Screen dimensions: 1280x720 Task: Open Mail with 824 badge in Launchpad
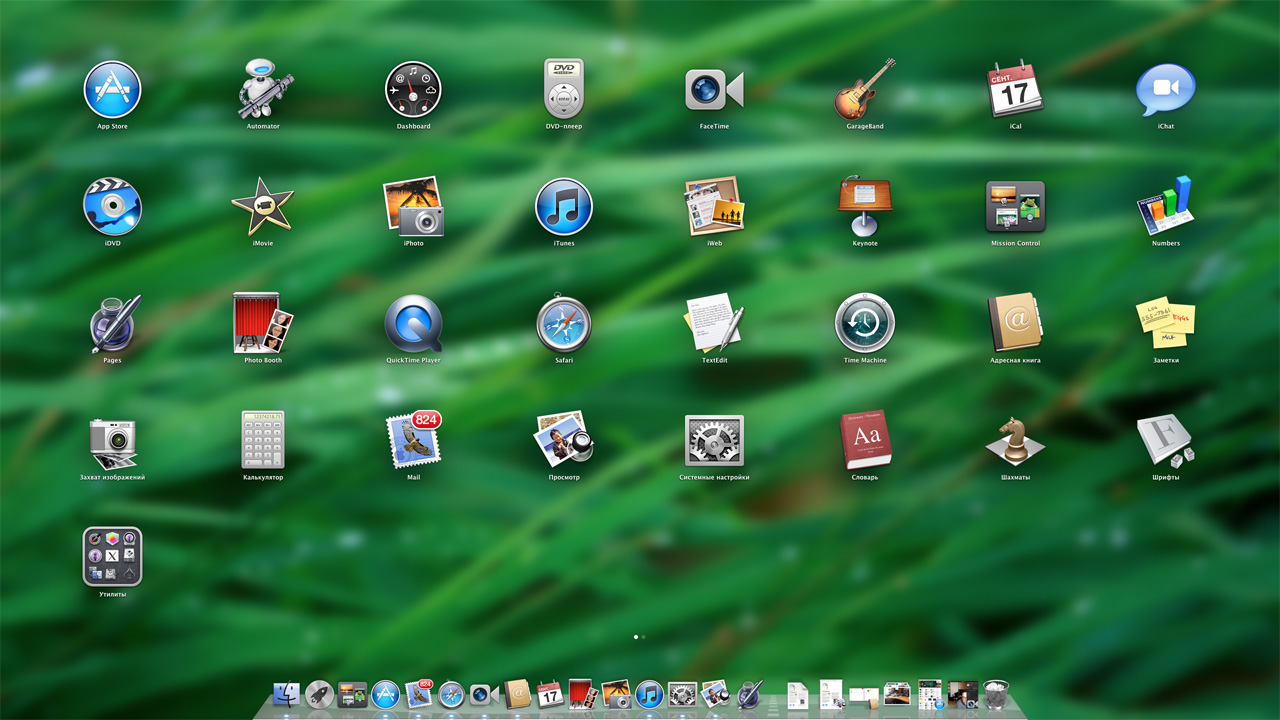click(413, 440)
